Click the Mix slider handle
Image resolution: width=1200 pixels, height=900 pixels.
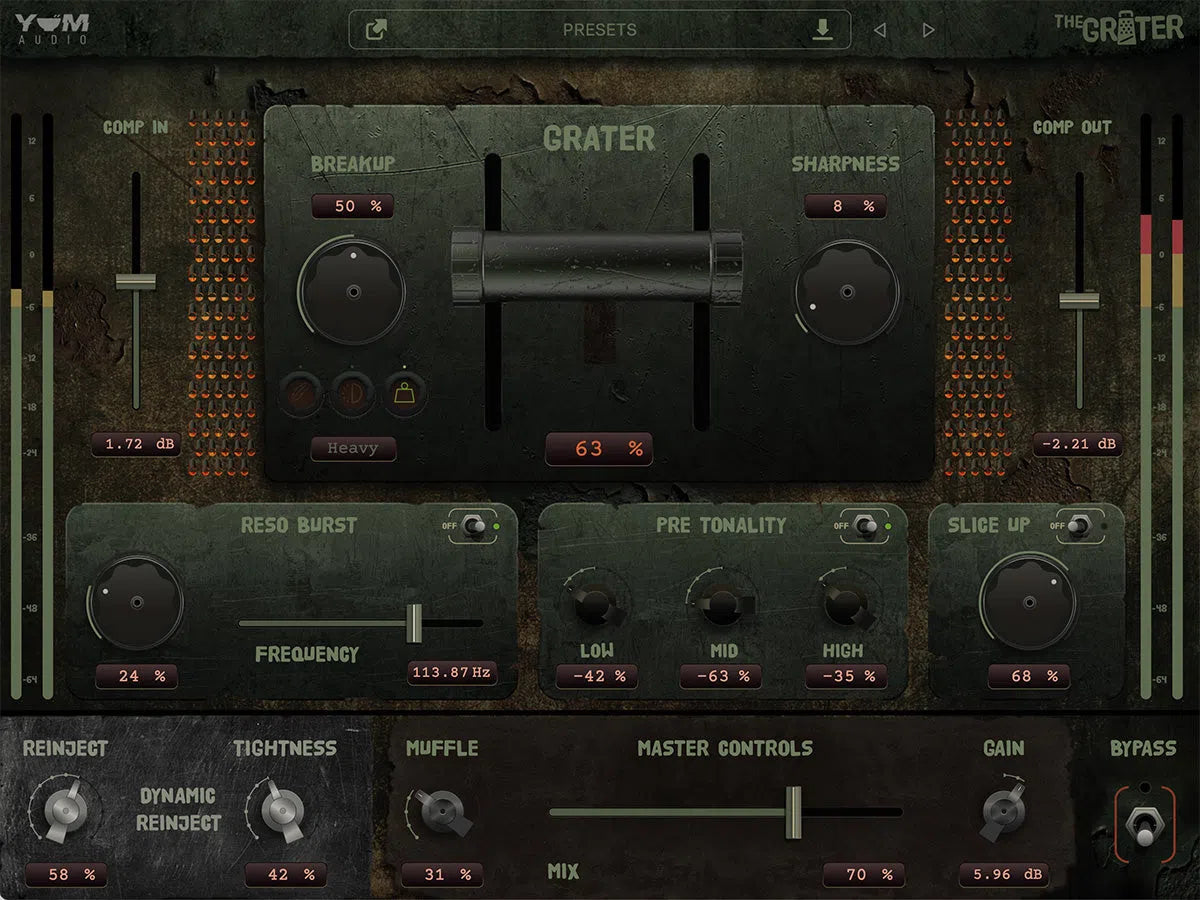[x=795, y=812]
